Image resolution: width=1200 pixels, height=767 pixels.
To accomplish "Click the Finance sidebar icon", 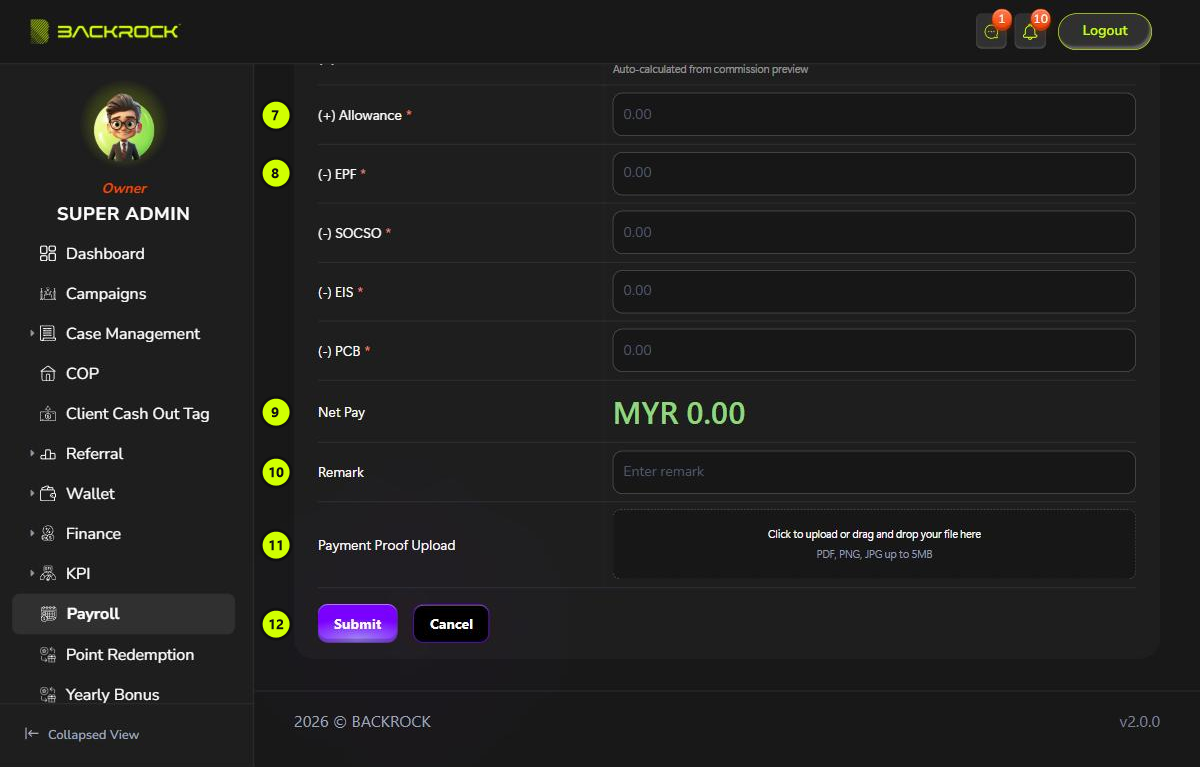I will tap(48, 534).
